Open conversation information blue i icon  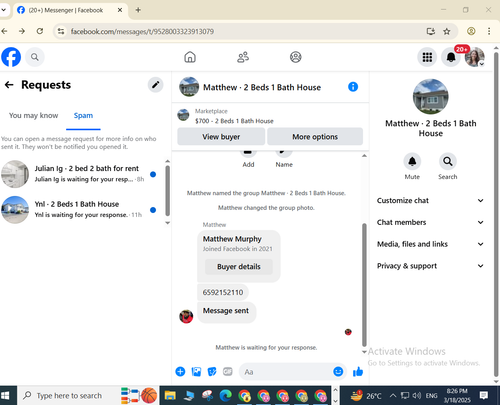coord(353,87)
